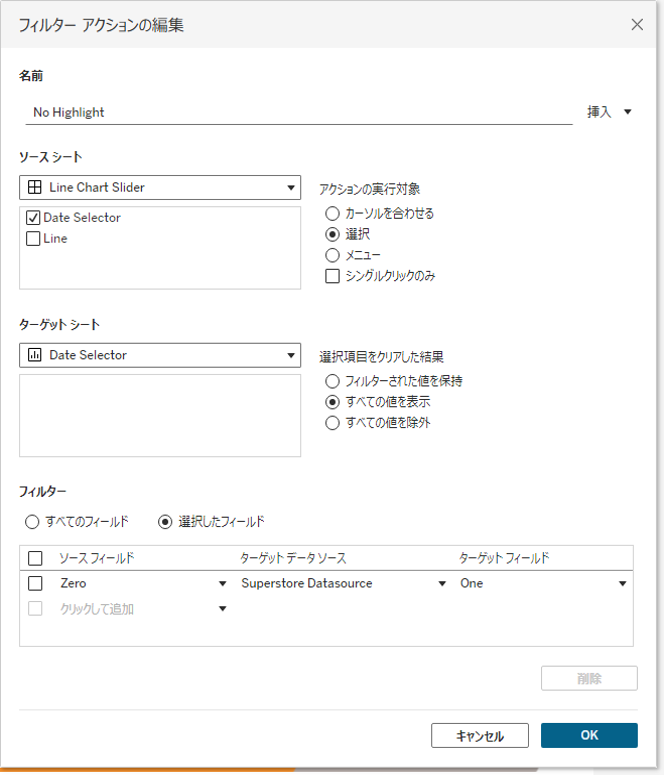The width and height of the screenshot is (664, 775).
Task: Check the Line source sheet checkbox
Action: point(33,239)
